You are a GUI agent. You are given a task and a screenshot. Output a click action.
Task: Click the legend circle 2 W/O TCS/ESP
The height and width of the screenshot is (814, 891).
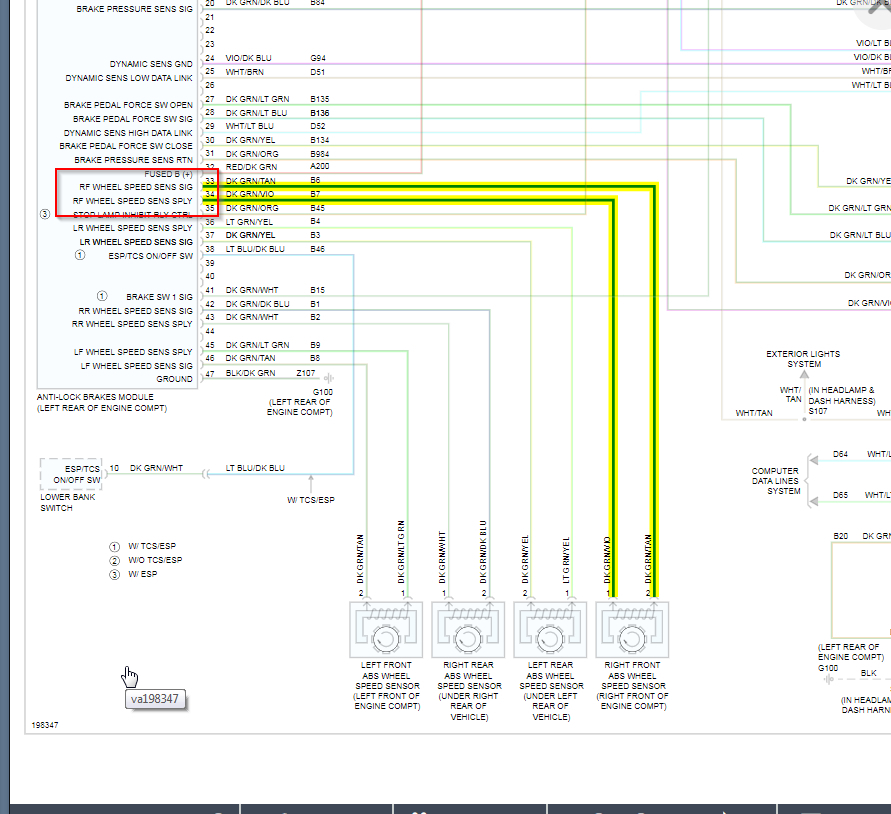coord(115,560)
